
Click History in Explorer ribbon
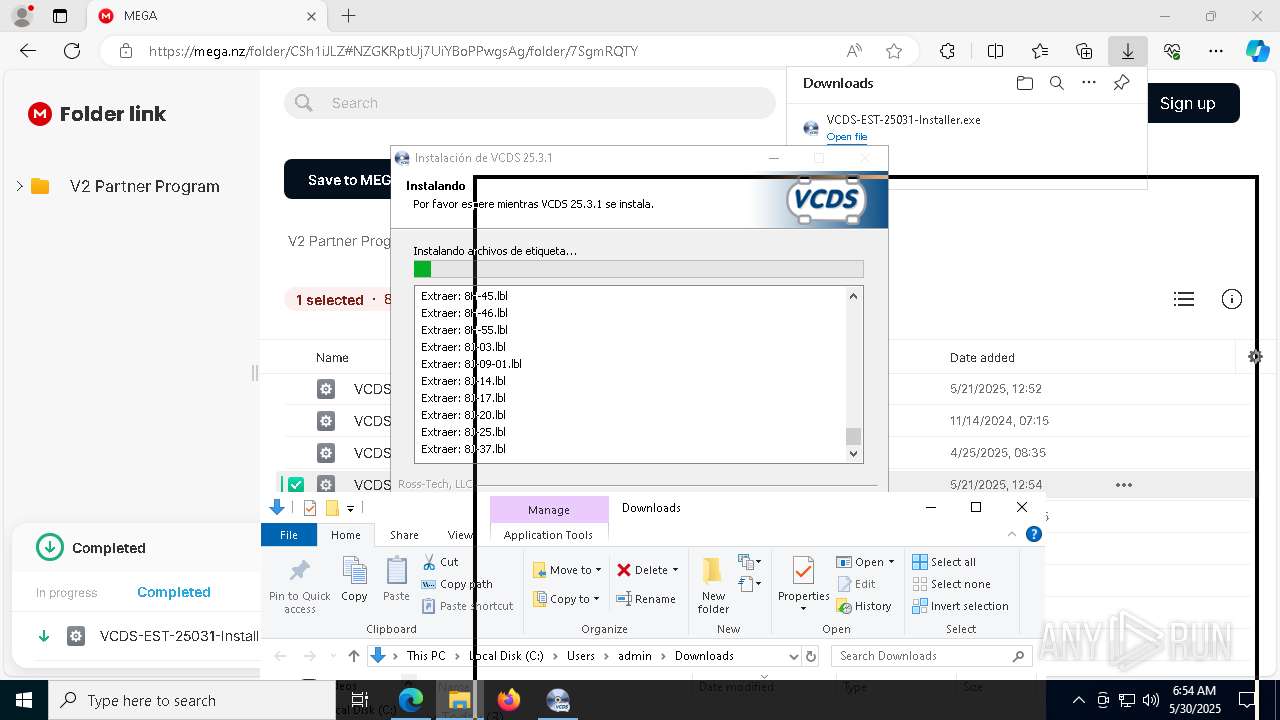point(863,606)
